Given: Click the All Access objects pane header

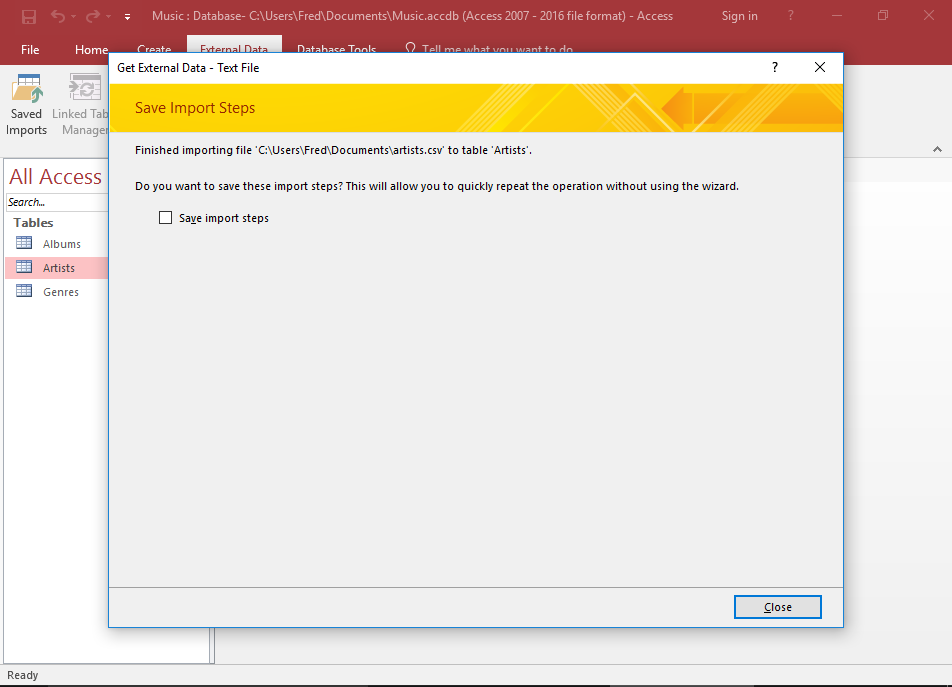Looking at the screenshot, I should point(55,177).
